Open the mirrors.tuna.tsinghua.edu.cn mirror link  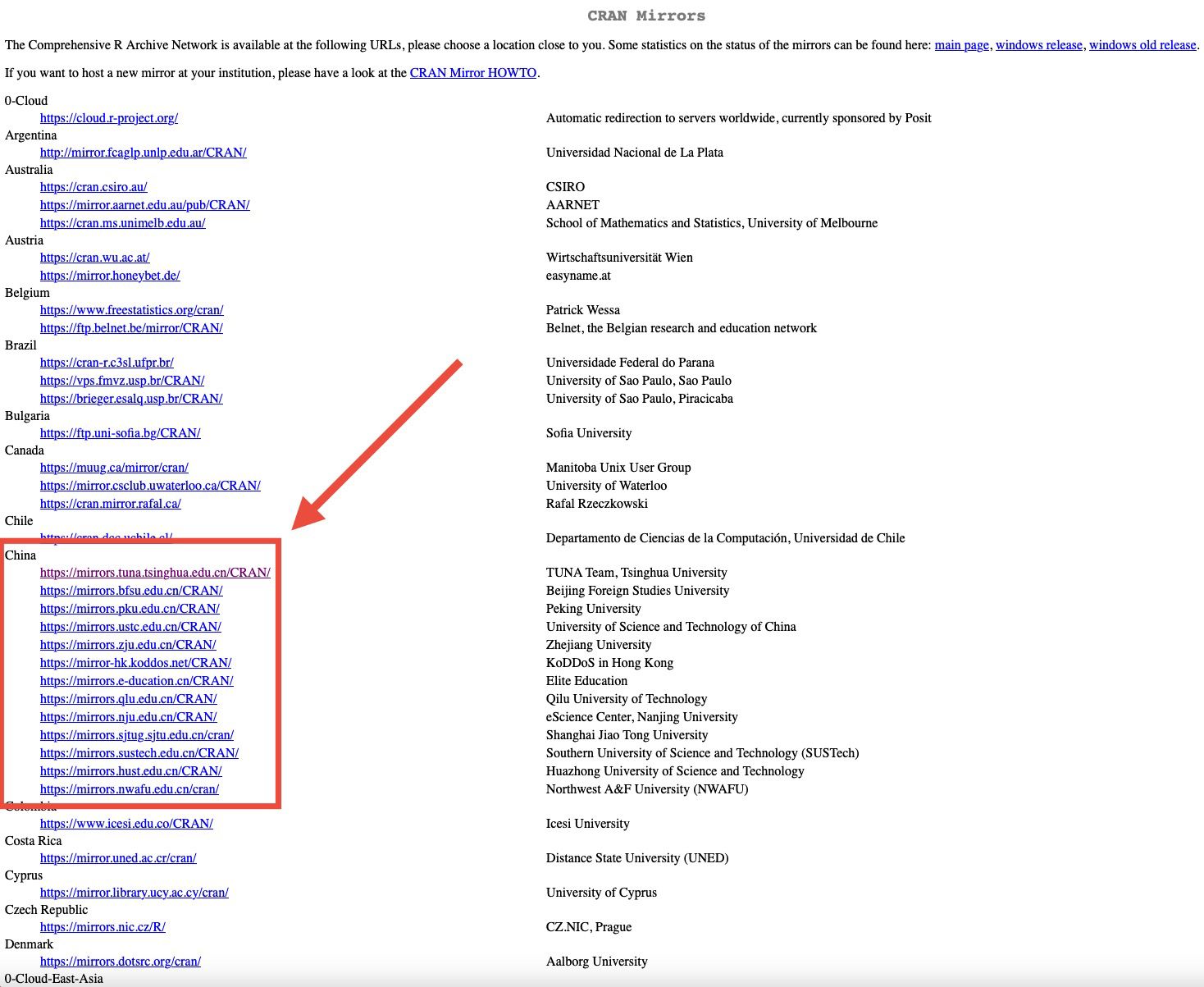[x=155, y=573]
